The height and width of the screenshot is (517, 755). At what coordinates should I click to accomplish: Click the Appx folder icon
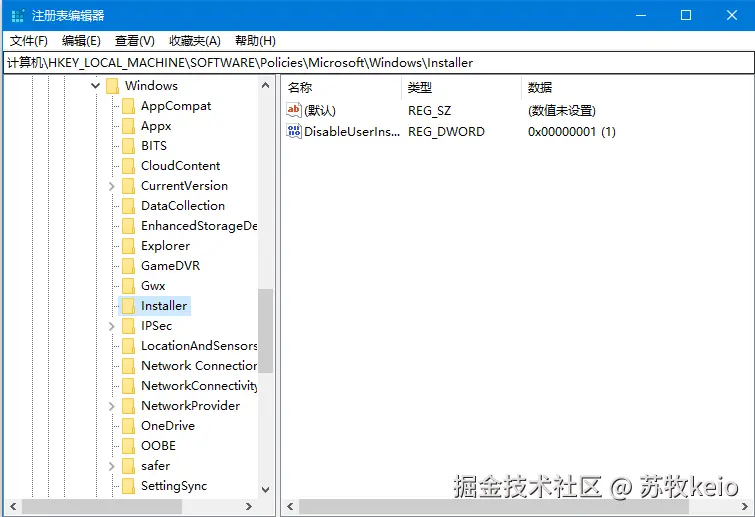[129, 126]
